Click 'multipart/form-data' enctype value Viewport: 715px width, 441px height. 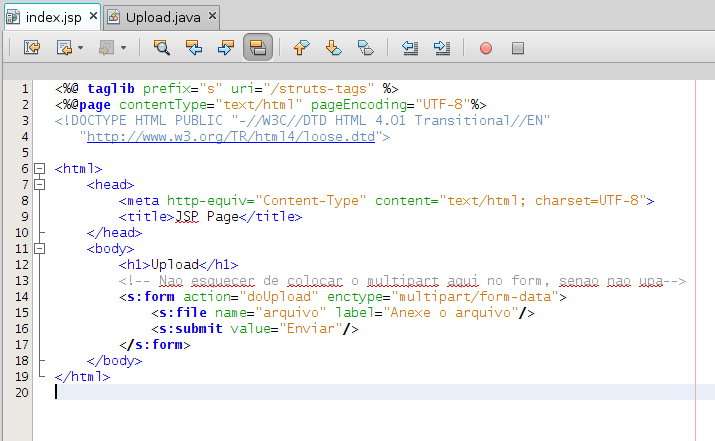475,297
